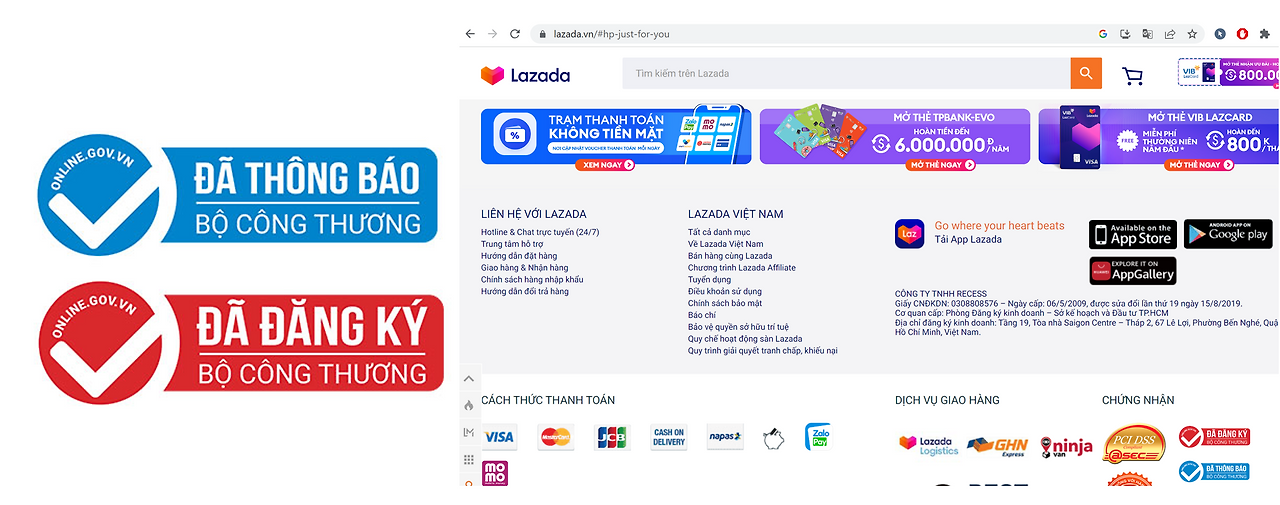
Task: Click the GHN Express logo
Action: (997, 446)
